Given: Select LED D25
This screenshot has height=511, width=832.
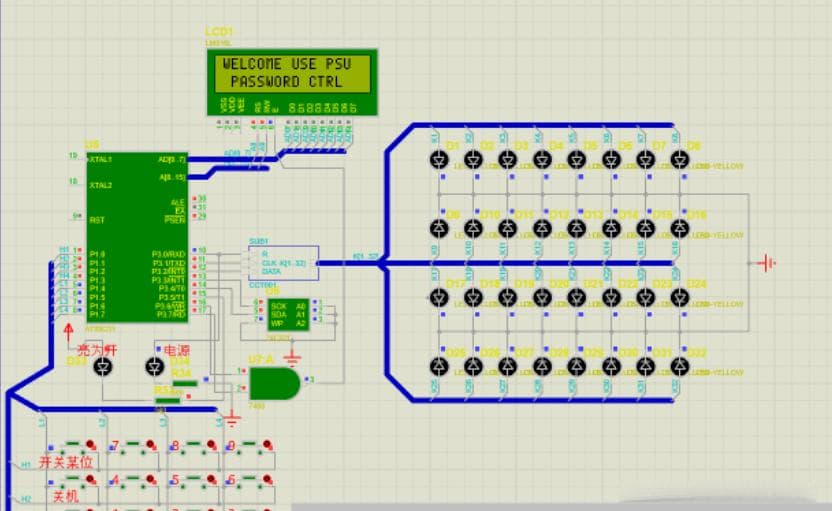Looking at the screenshot, I should click(439, 366).
